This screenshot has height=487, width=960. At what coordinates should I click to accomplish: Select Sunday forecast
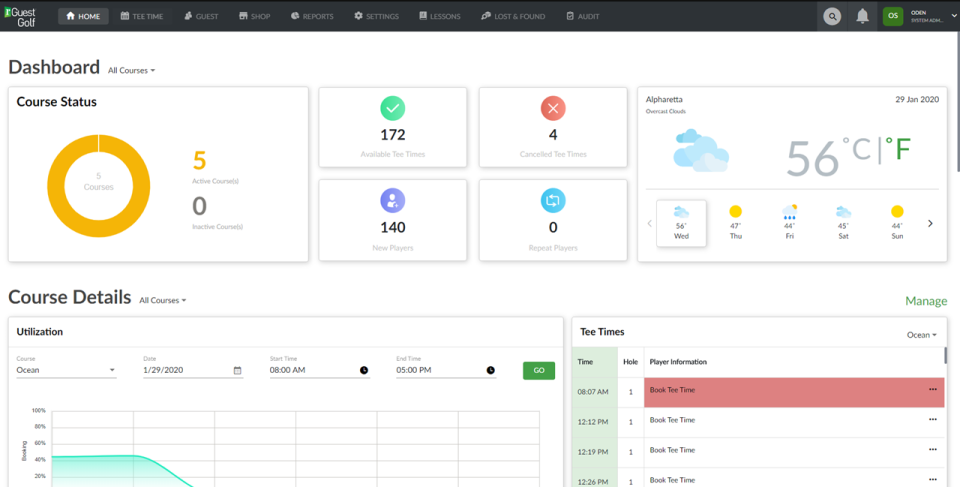pyautogui.click(x=897, y=224)
